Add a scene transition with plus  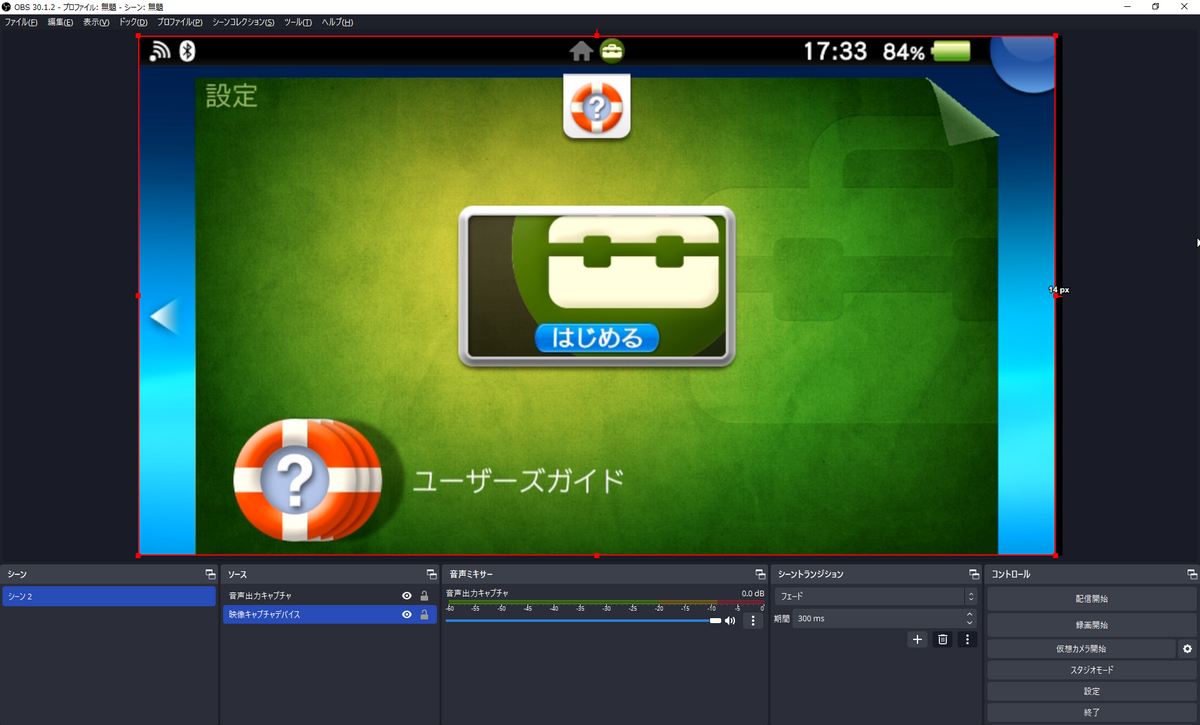click(x=918, y=639)
